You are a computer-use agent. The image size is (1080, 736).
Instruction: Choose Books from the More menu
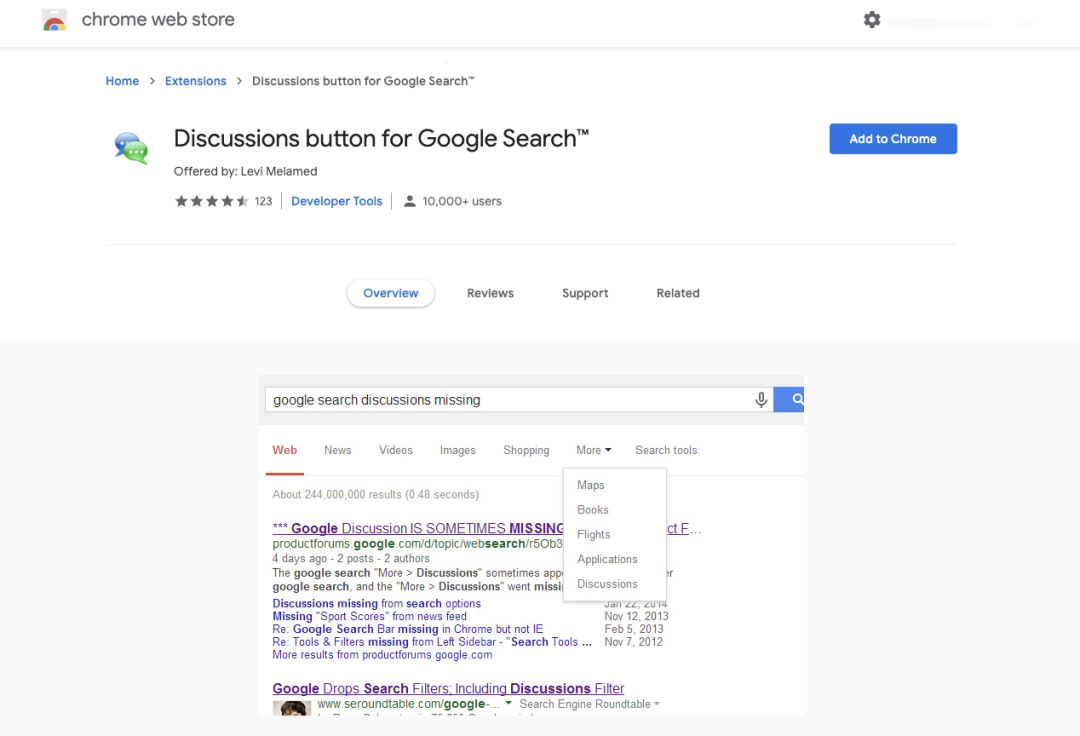[x=592, y=510]
